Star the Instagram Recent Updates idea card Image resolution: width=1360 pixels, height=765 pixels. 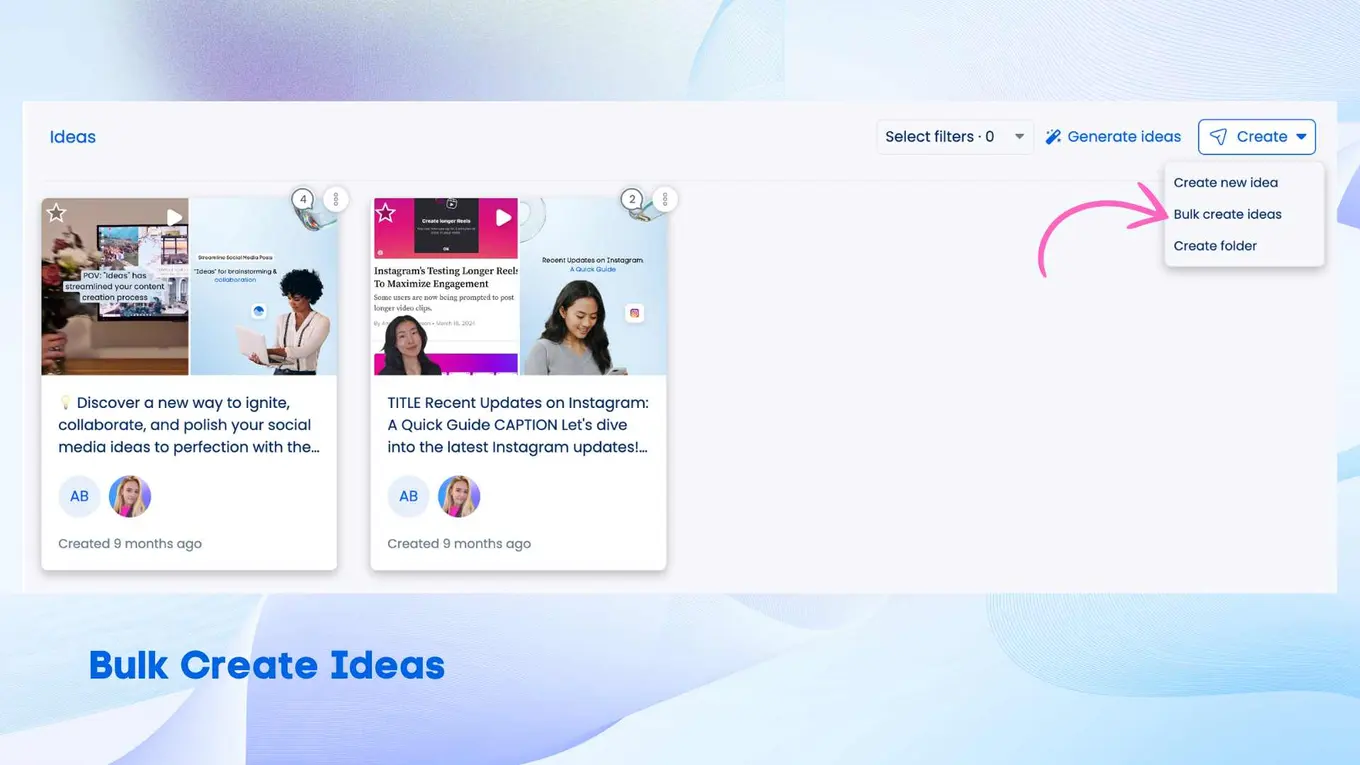386,213
